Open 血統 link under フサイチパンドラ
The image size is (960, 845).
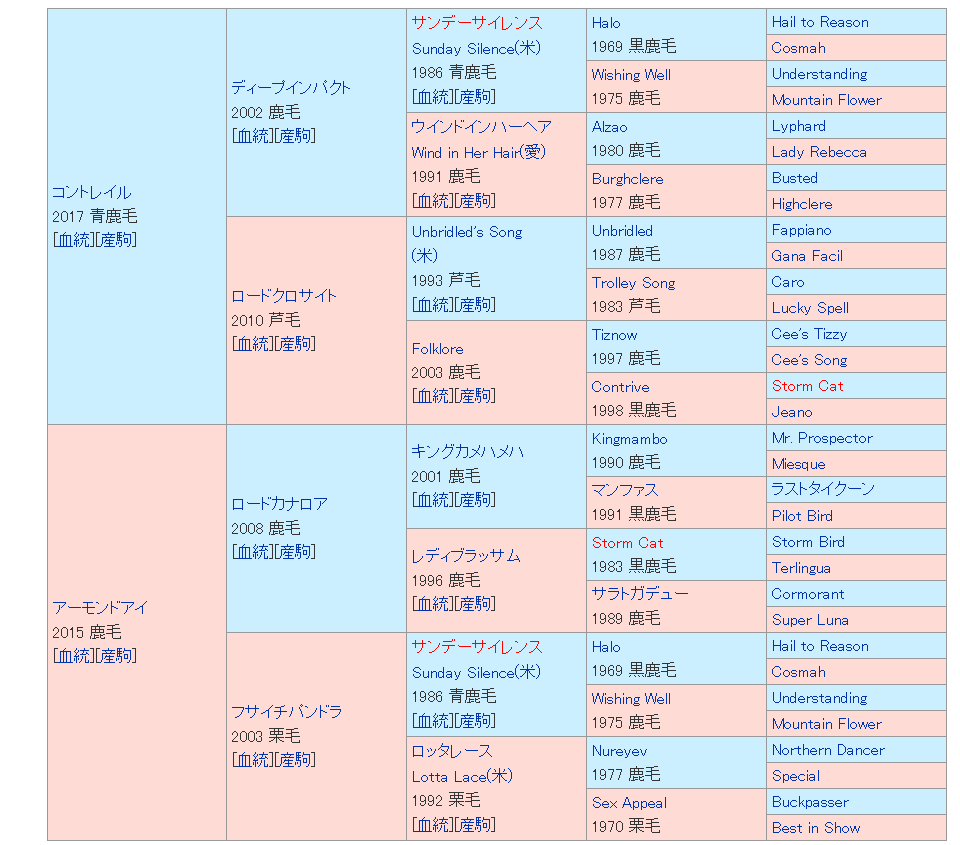[253, 760]
